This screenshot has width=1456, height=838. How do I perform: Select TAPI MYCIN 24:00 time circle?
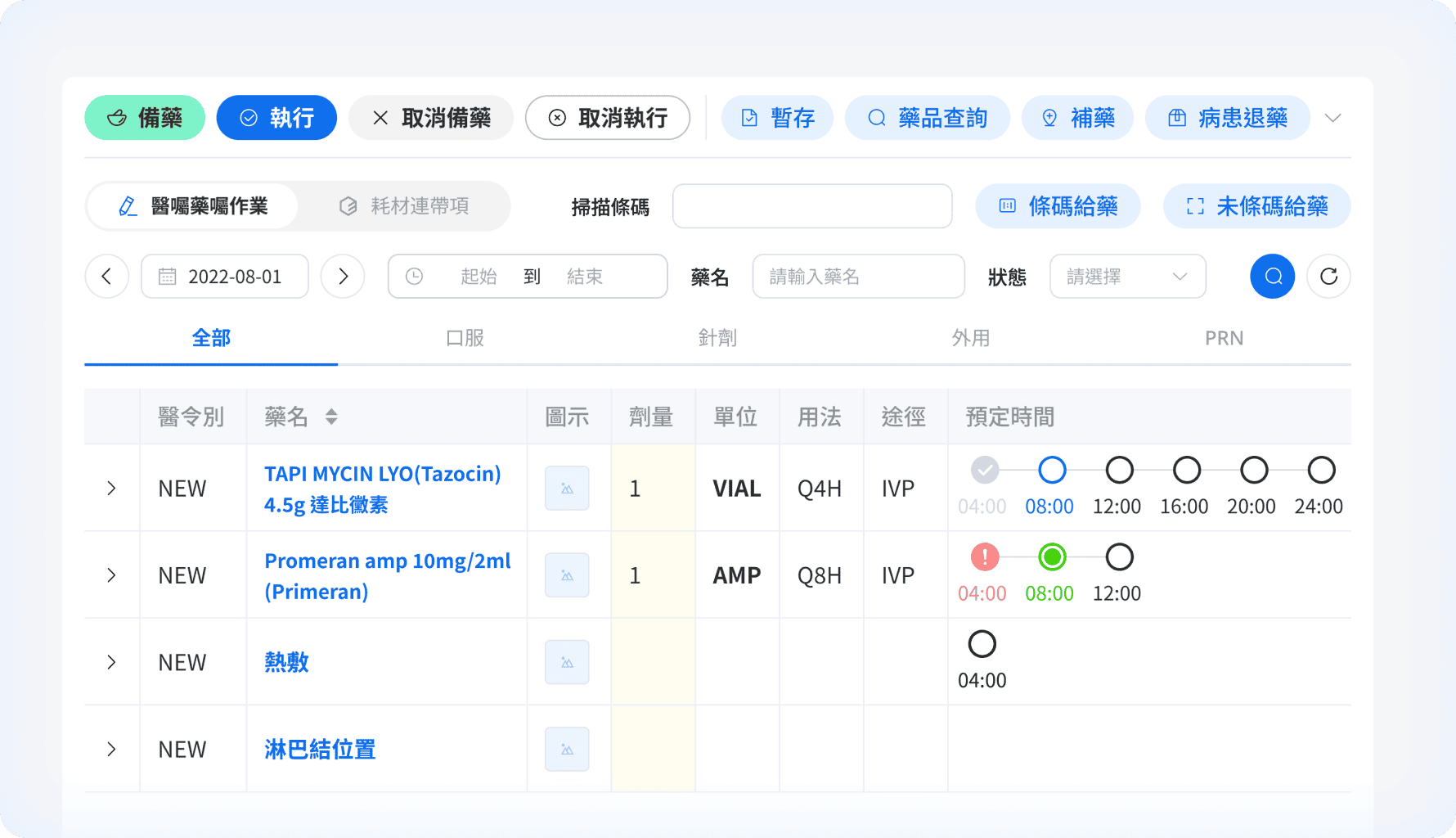pyautogui.click(x=1321, y=470)
